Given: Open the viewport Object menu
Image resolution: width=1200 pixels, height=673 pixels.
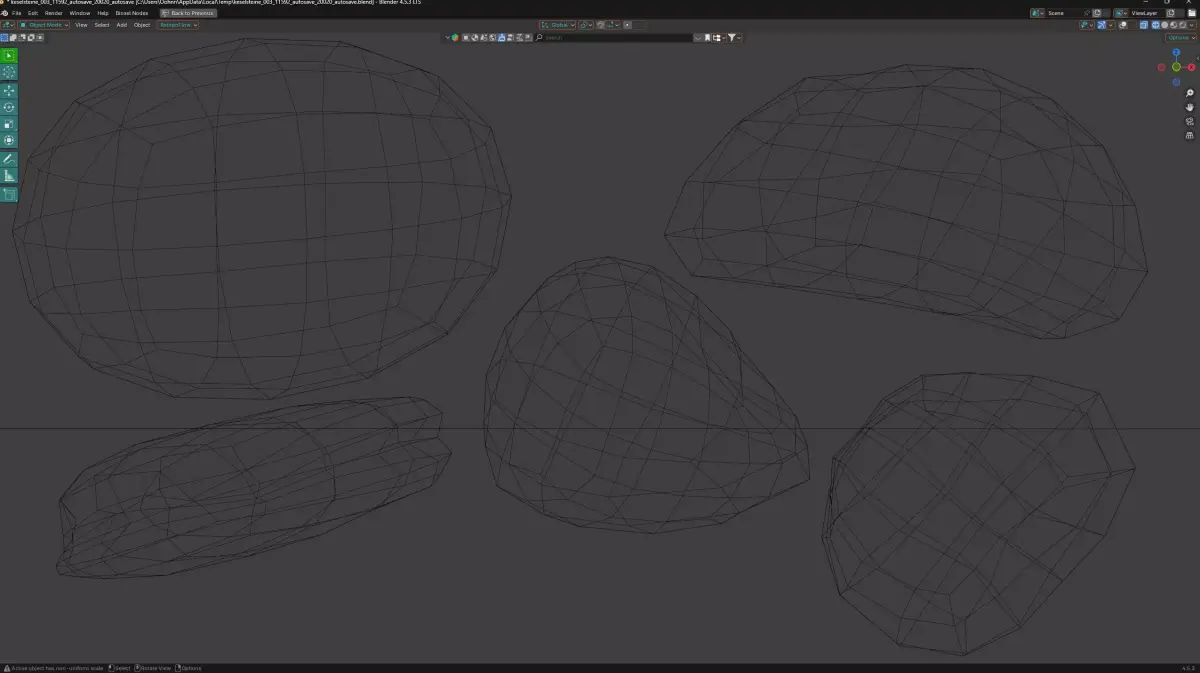Looking at the screenshot, I should (142, 24).
